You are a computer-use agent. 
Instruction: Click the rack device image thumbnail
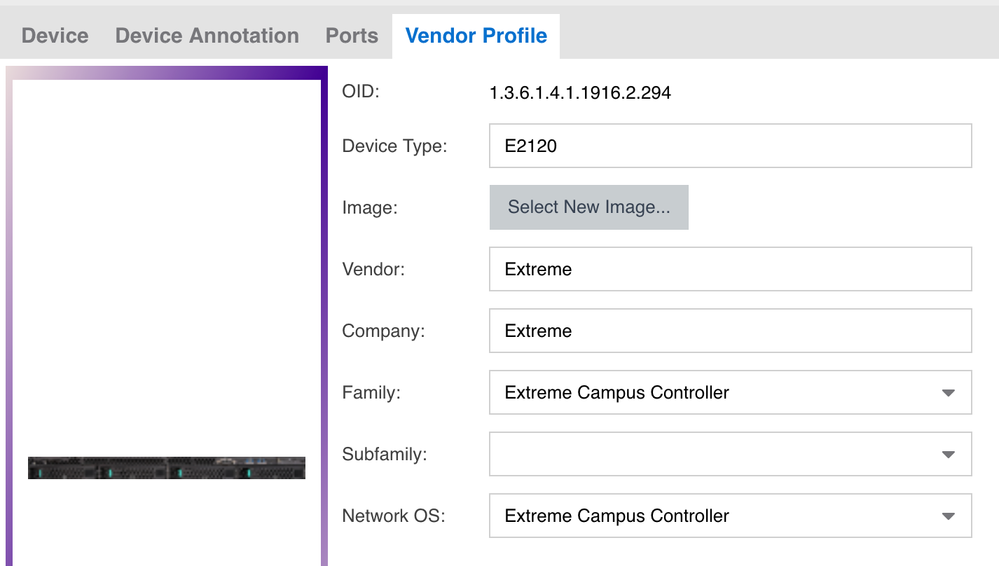coord(166,468)
